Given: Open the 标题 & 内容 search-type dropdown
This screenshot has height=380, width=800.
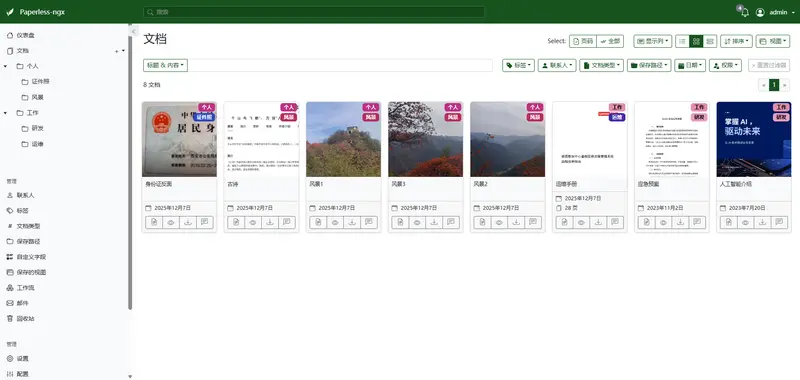Looking at the screenshot, I should pos(165,65).
